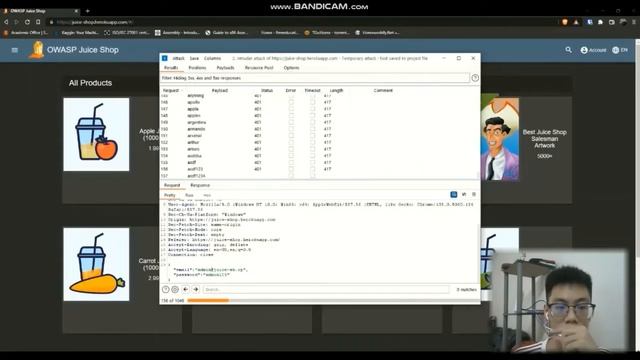Screen dimensions: 640x360
Task: Select the Hex view tab
Action: tap(207, 195)
